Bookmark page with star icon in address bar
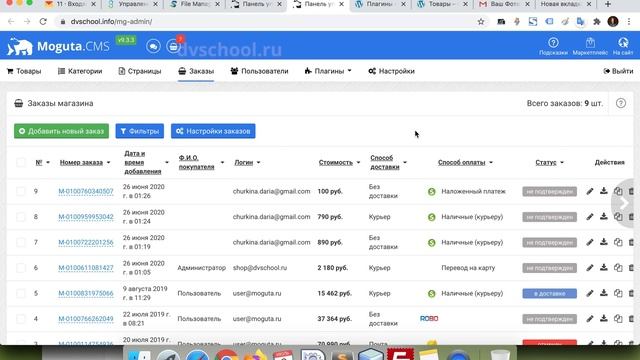 point(481,22)
